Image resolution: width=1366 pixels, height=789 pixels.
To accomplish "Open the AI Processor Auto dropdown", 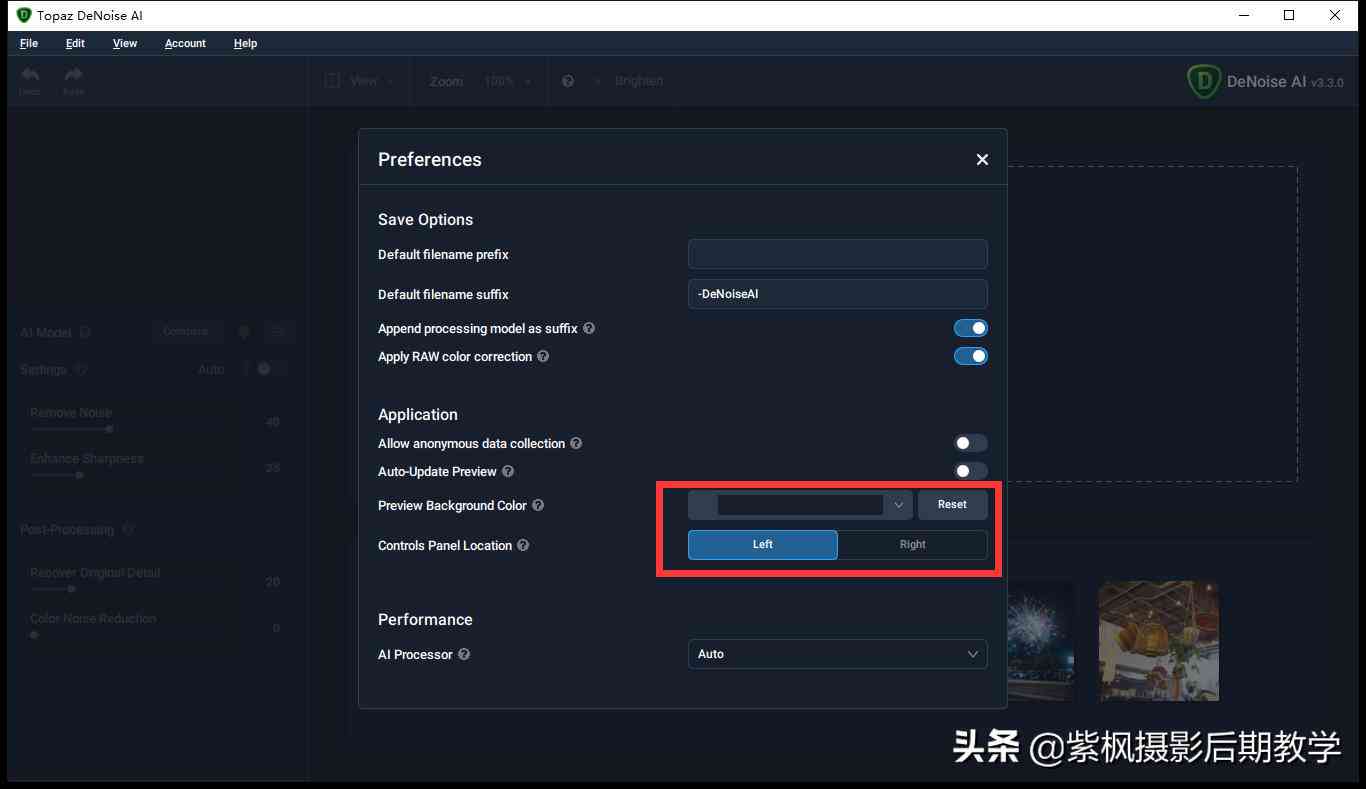I will click(x=838, y=654).
